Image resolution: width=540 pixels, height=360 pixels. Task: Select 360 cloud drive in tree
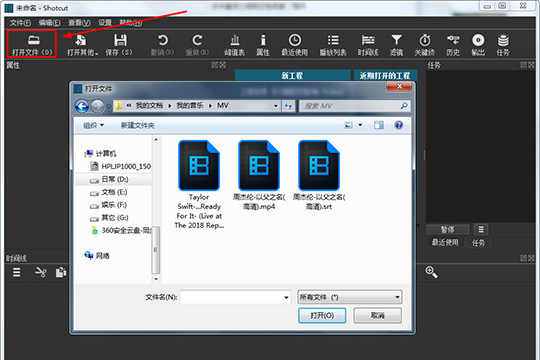click(121, 230)
